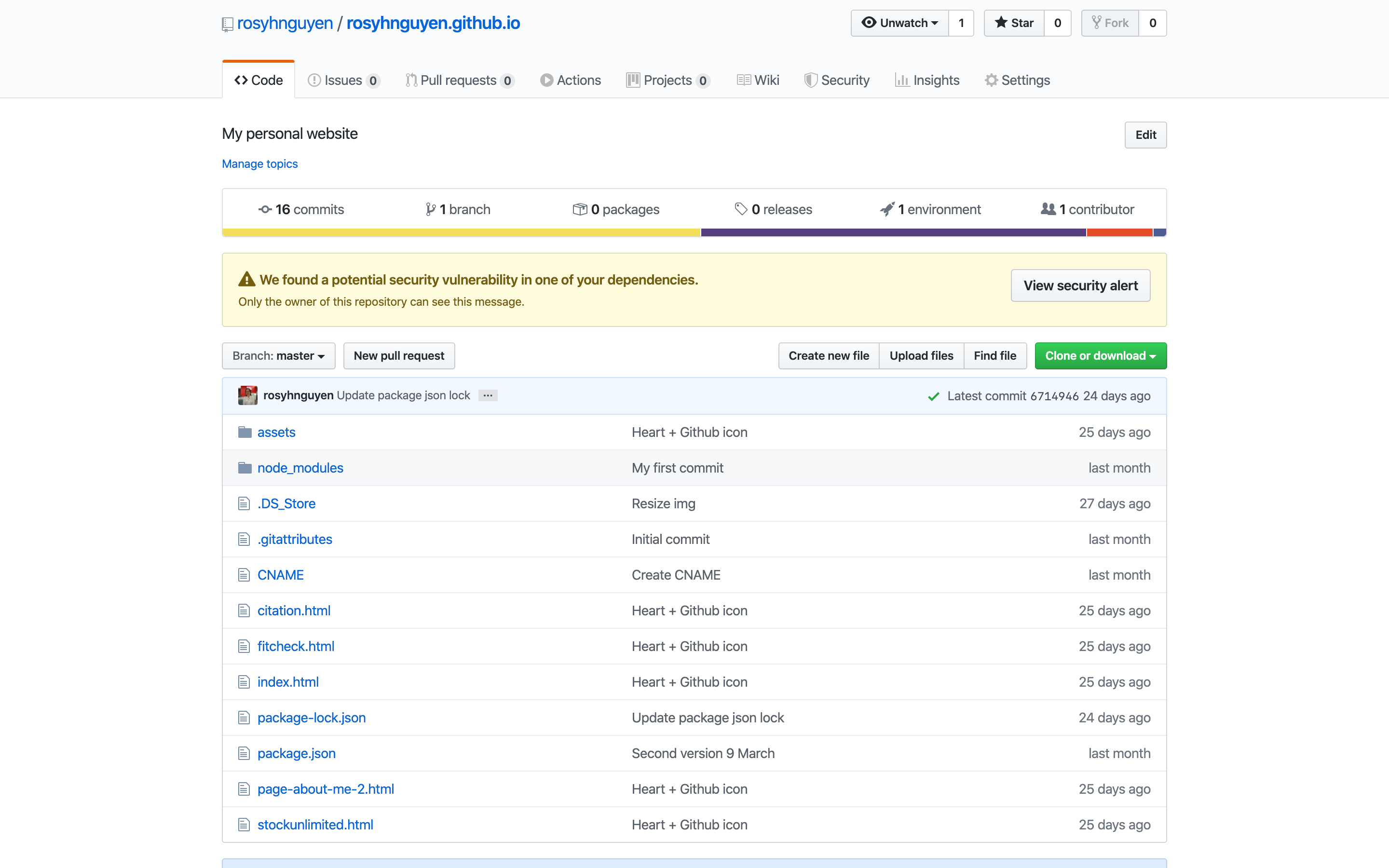Click the rosyhnguyen avatar image
Viewport: 1389px width, 868px height.
pyautogui.click(x=247, y=395)
